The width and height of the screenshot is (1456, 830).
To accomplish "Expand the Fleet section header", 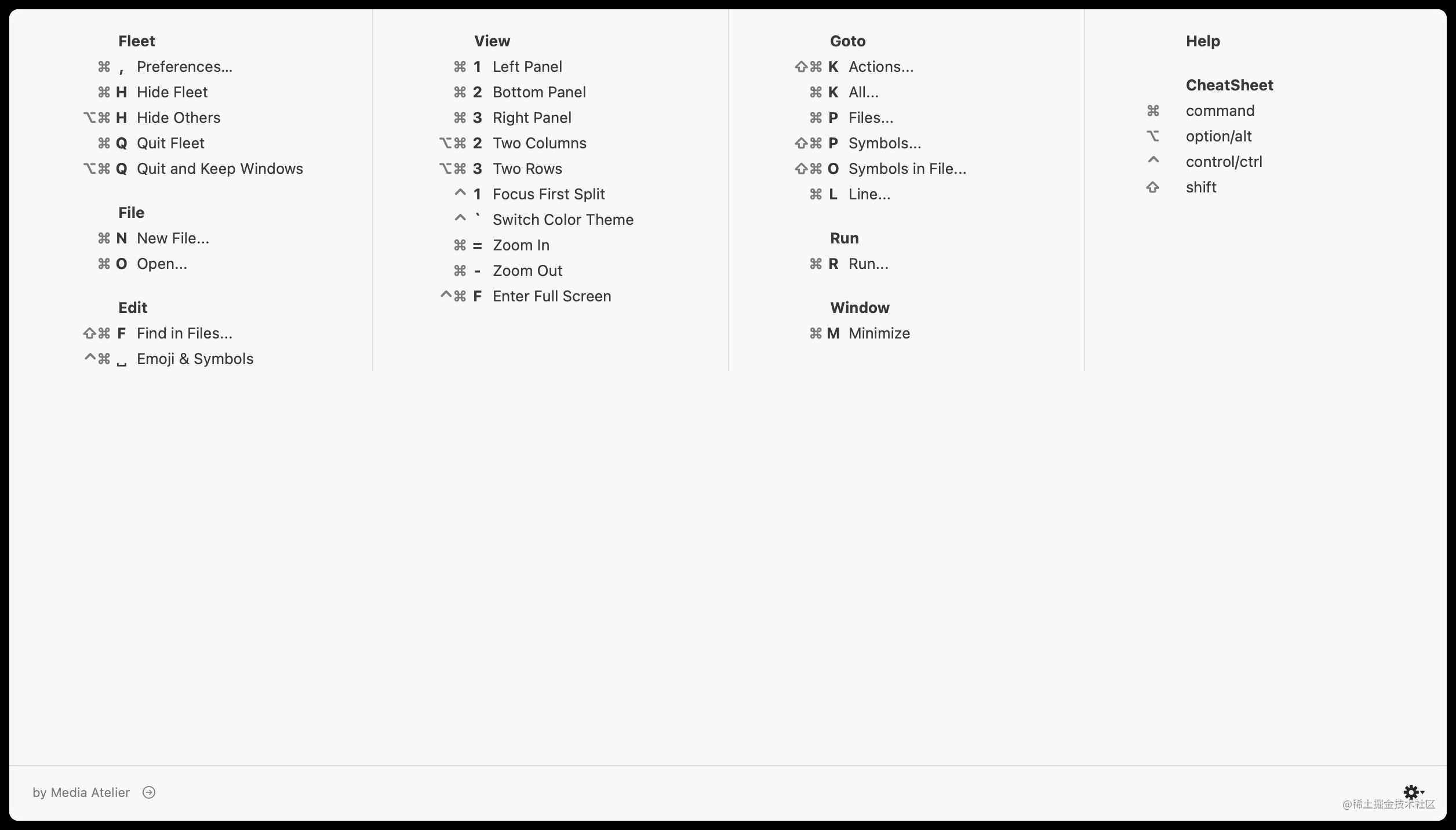I will [x=136, y=40].
